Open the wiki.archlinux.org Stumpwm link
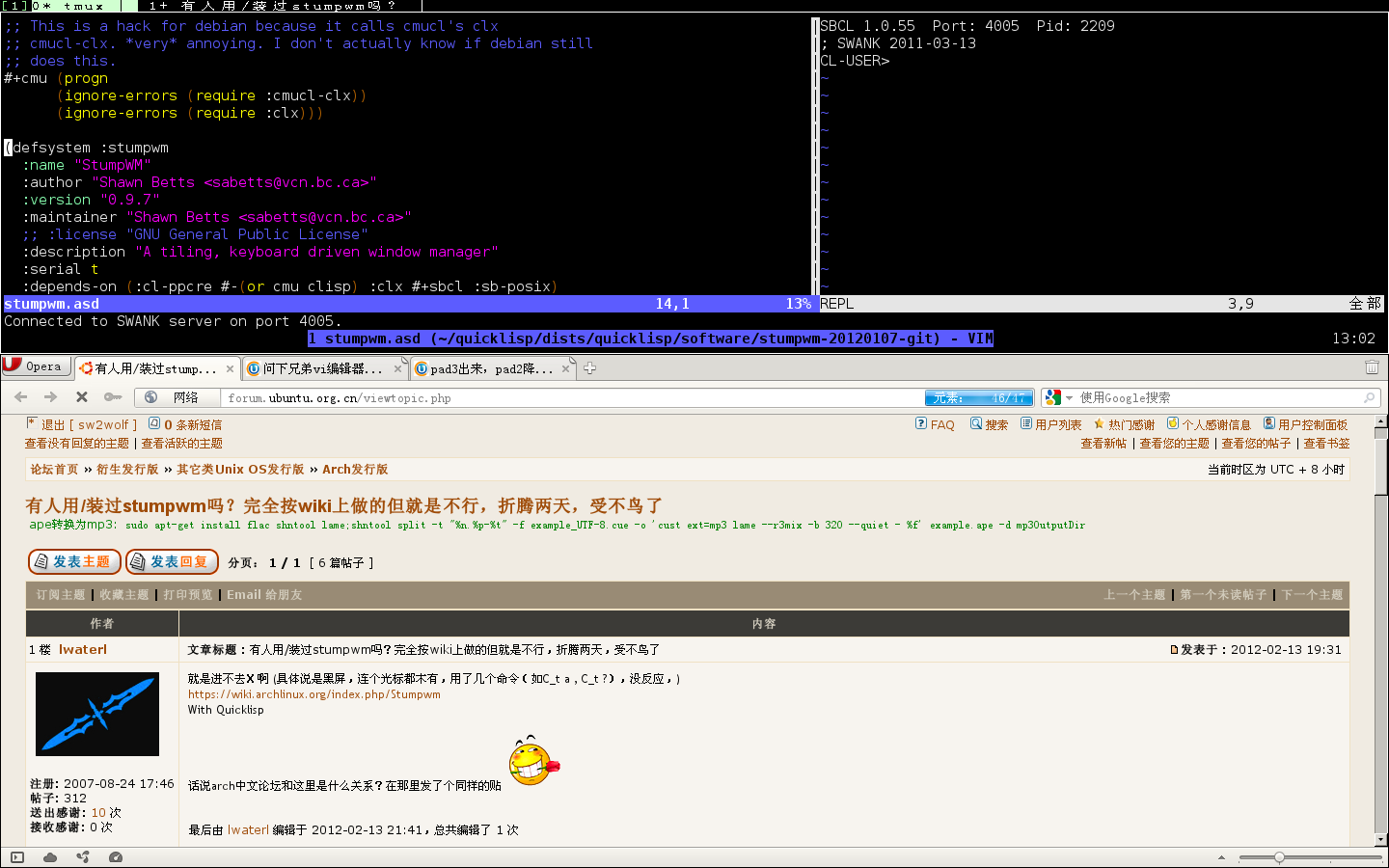1389x868 pixels. click(314, 694)
